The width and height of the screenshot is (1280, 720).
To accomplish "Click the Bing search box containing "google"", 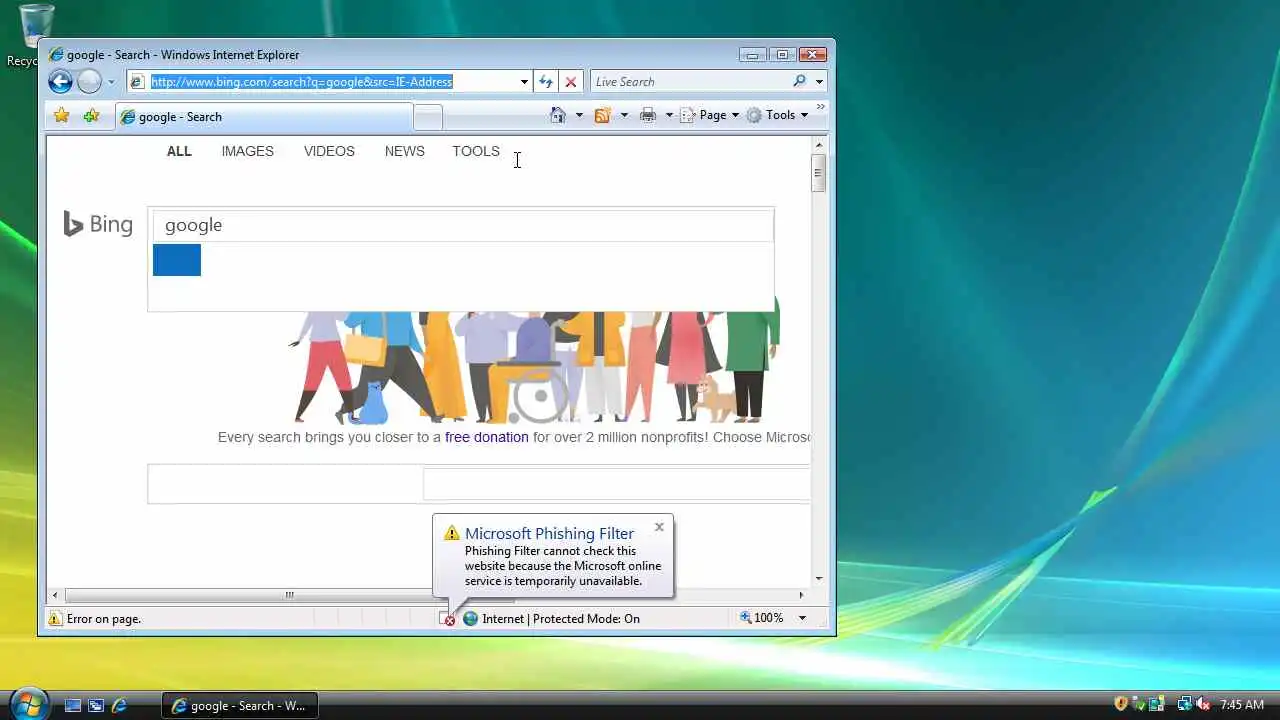I will (463, 225).
